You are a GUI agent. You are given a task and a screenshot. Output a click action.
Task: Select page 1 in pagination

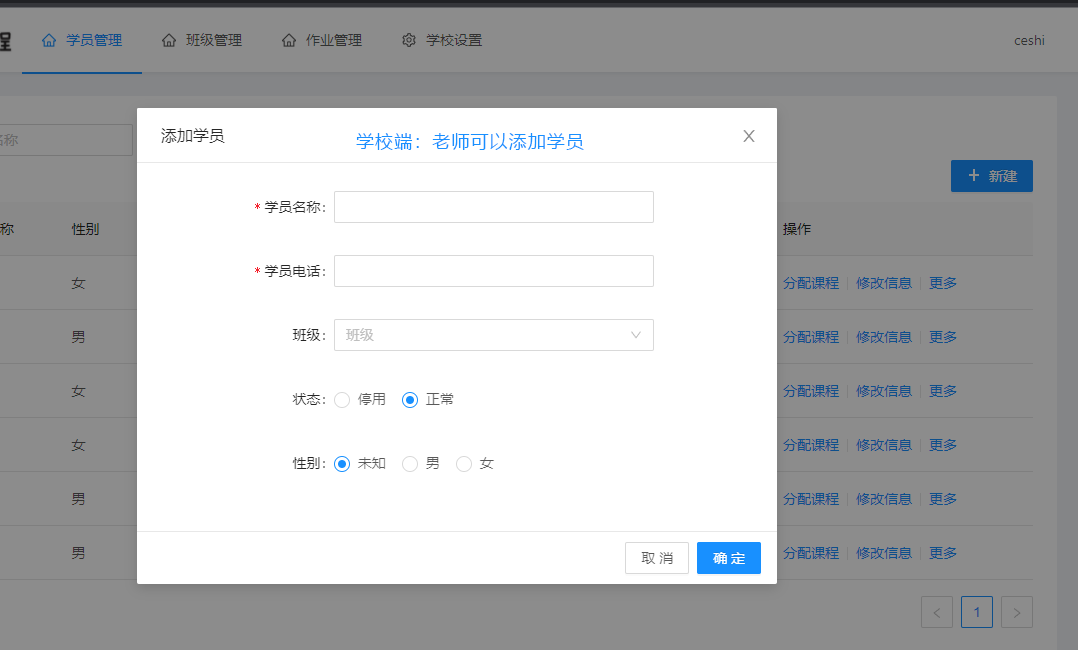tap(977, 612)
